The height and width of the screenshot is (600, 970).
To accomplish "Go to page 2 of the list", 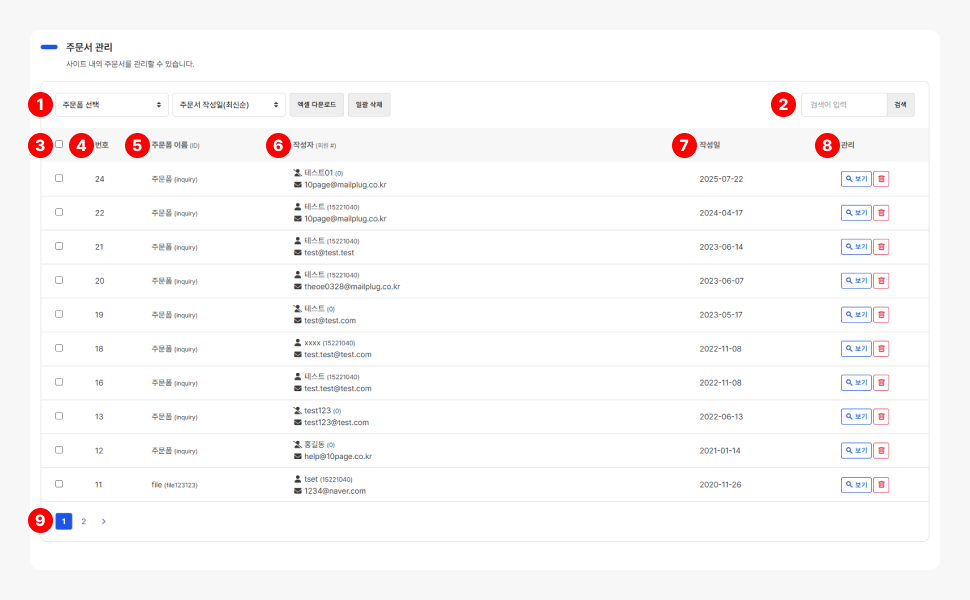I will click(84, 521).
